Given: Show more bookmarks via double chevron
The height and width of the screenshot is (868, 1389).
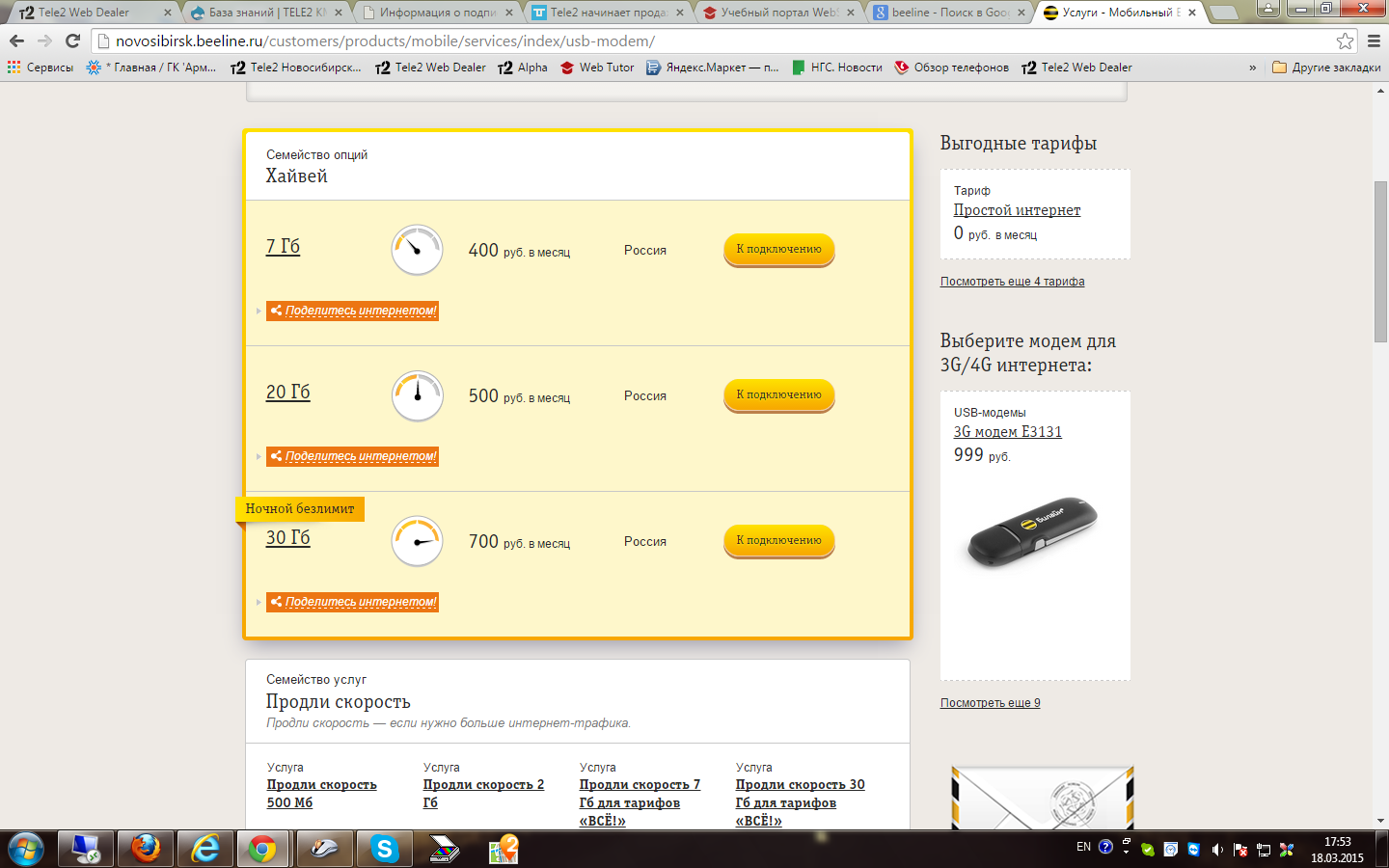Looking at the screenshot, I should tap(1252, 68).
